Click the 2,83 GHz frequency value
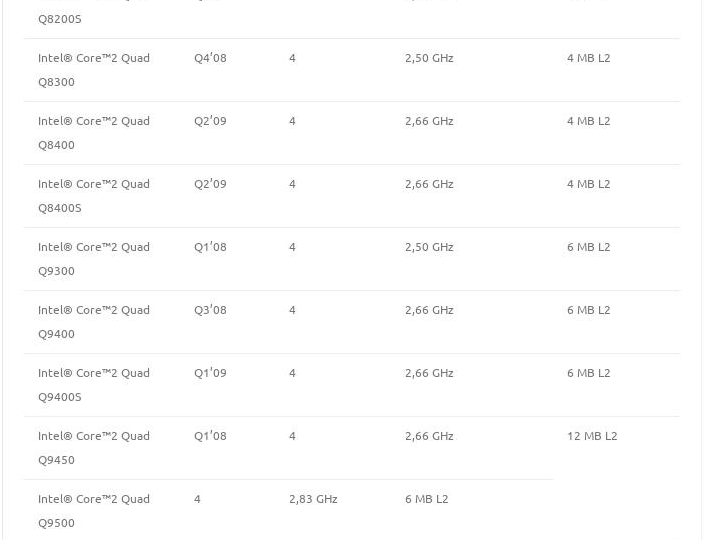Image resolution: width=708 pixels, height=540 pixels. point(313,499)
